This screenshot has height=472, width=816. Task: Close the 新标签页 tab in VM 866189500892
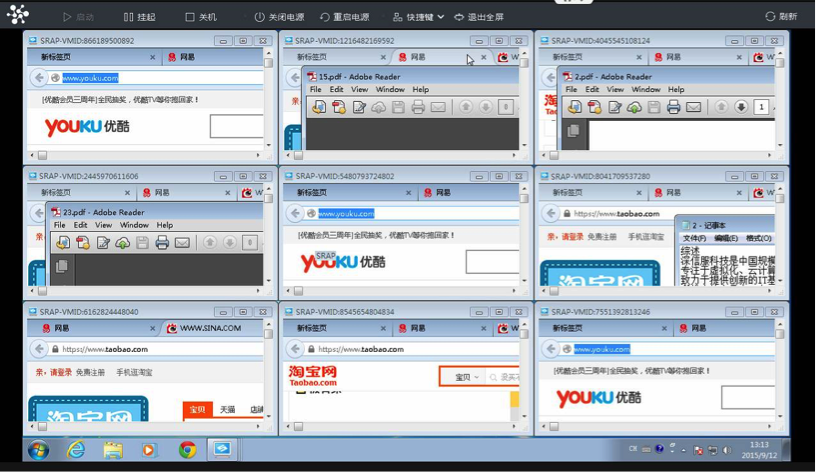click(152, 57)
